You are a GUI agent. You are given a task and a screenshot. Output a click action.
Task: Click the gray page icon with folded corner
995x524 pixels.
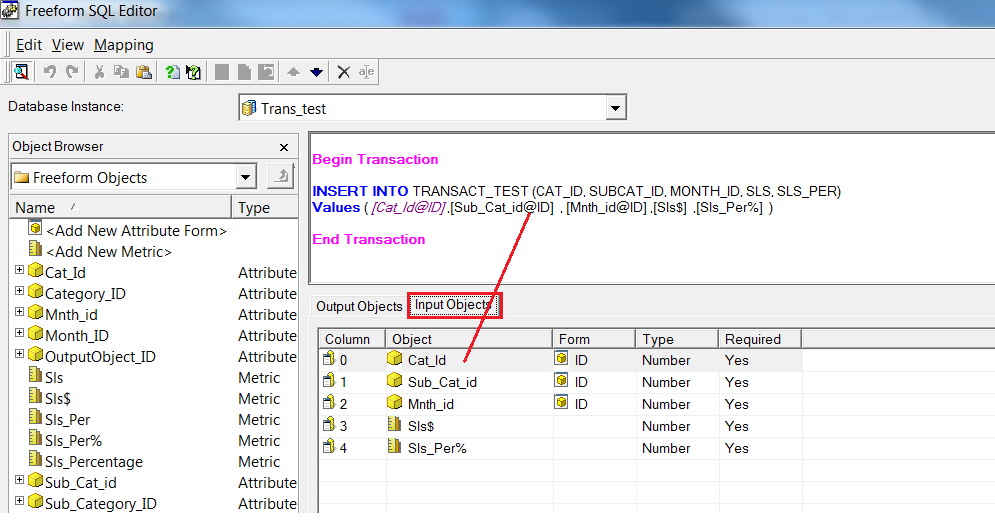[244, 72]
